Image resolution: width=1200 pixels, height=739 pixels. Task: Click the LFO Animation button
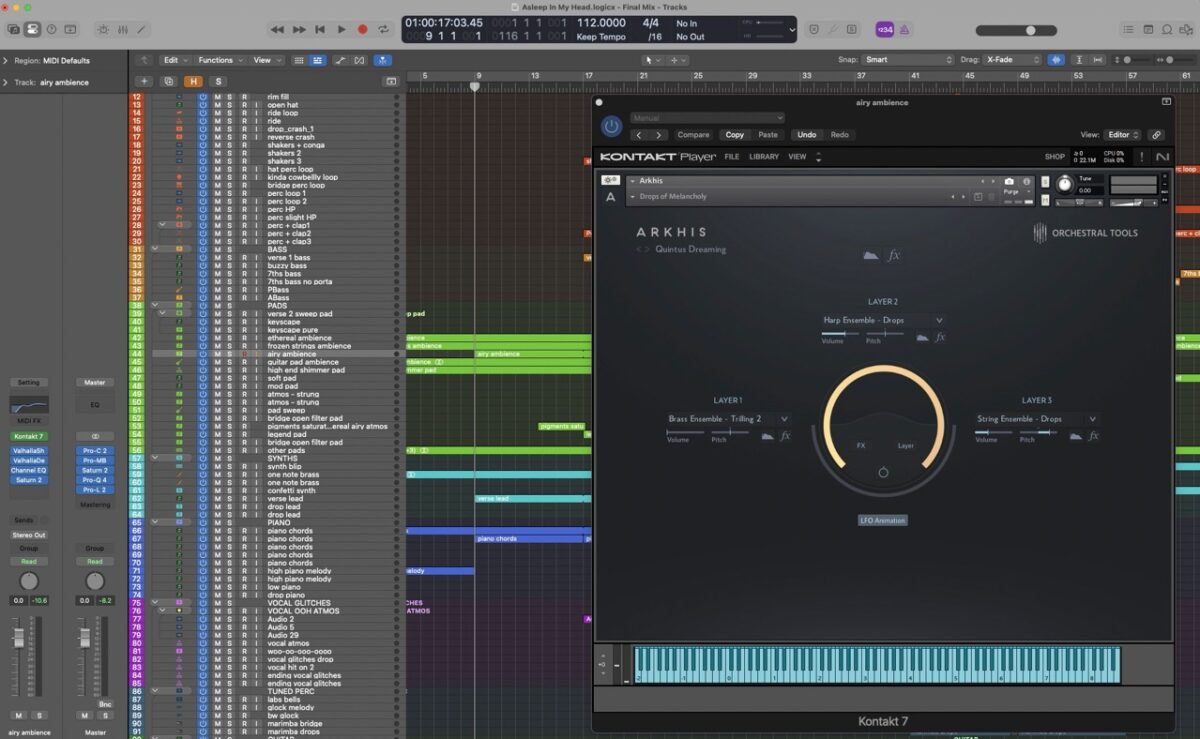click(x=883, y=520)
